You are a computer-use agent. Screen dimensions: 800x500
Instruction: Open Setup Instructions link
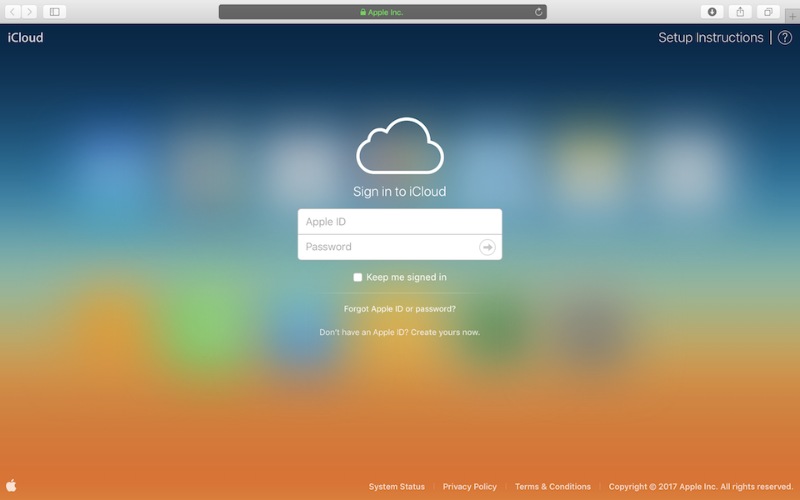click(x=710, y=37)
